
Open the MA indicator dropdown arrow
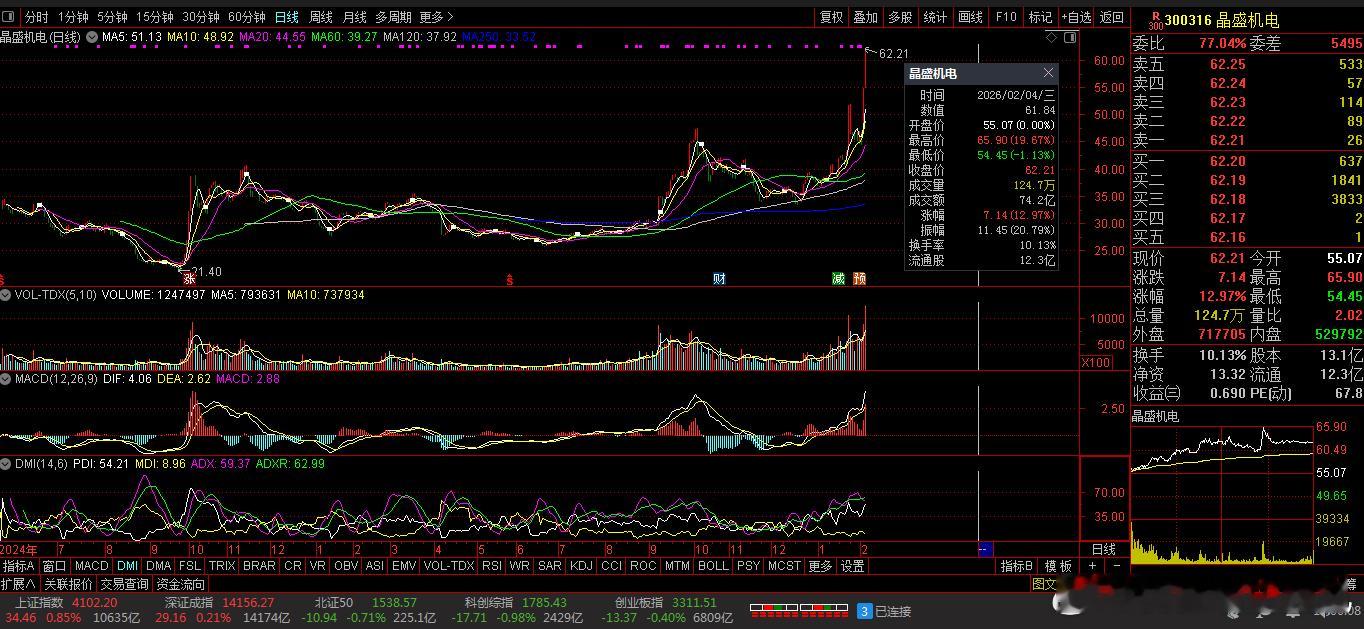[x=92, y=37]
